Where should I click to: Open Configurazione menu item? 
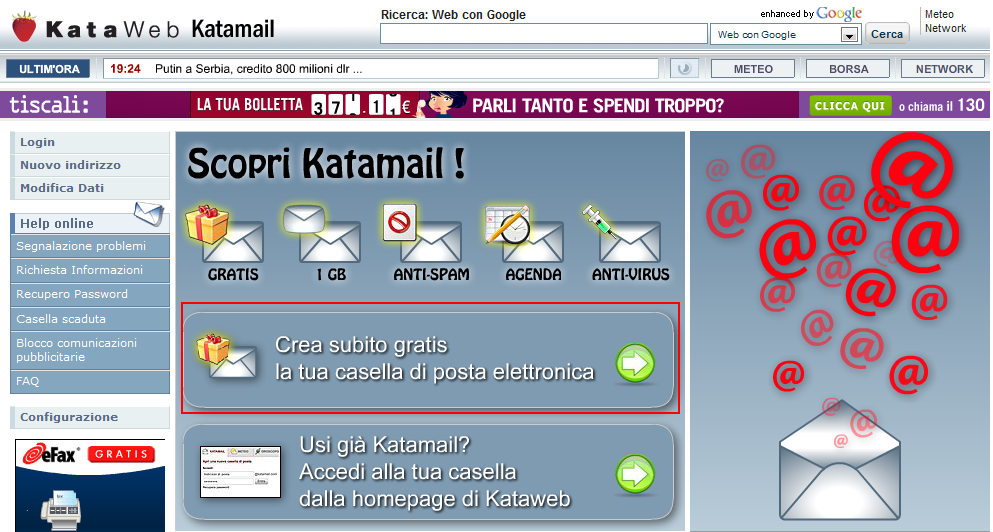(90, 417)
